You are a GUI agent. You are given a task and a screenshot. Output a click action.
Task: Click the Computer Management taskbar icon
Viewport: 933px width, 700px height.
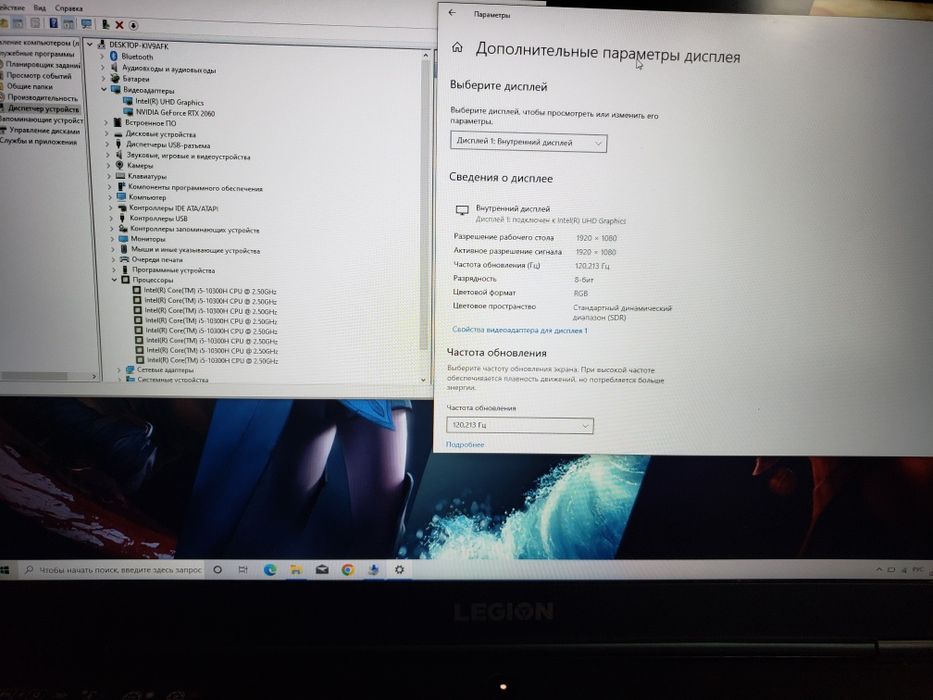point(374,570)
